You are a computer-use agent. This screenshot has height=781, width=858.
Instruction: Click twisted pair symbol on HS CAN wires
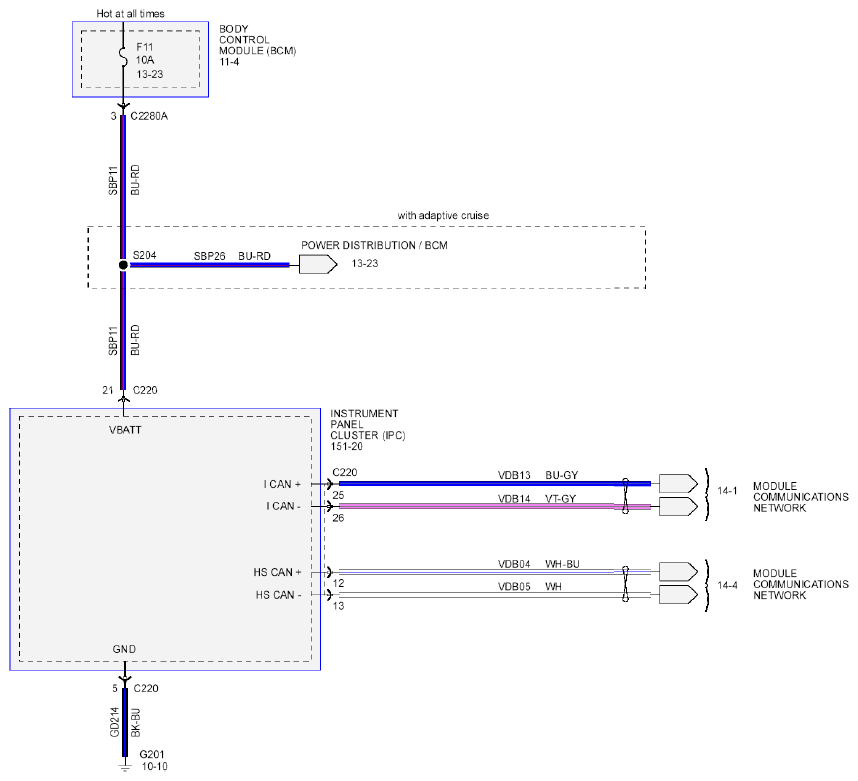point(625,583)
